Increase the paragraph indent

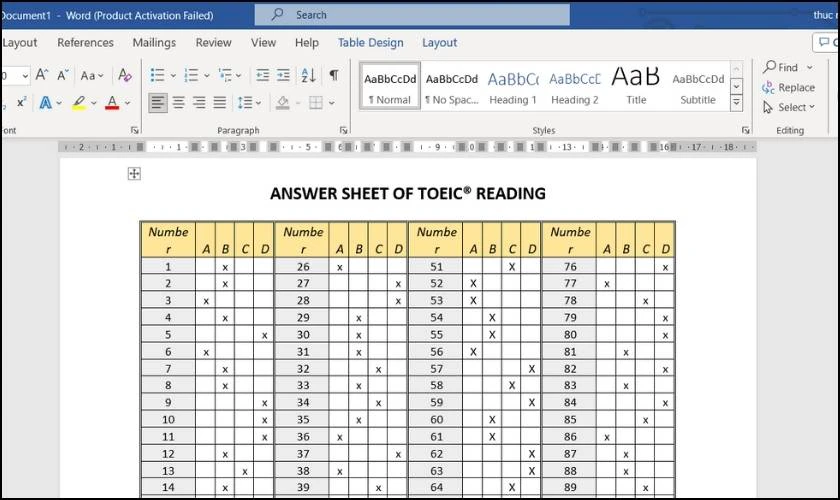(283, 75)
